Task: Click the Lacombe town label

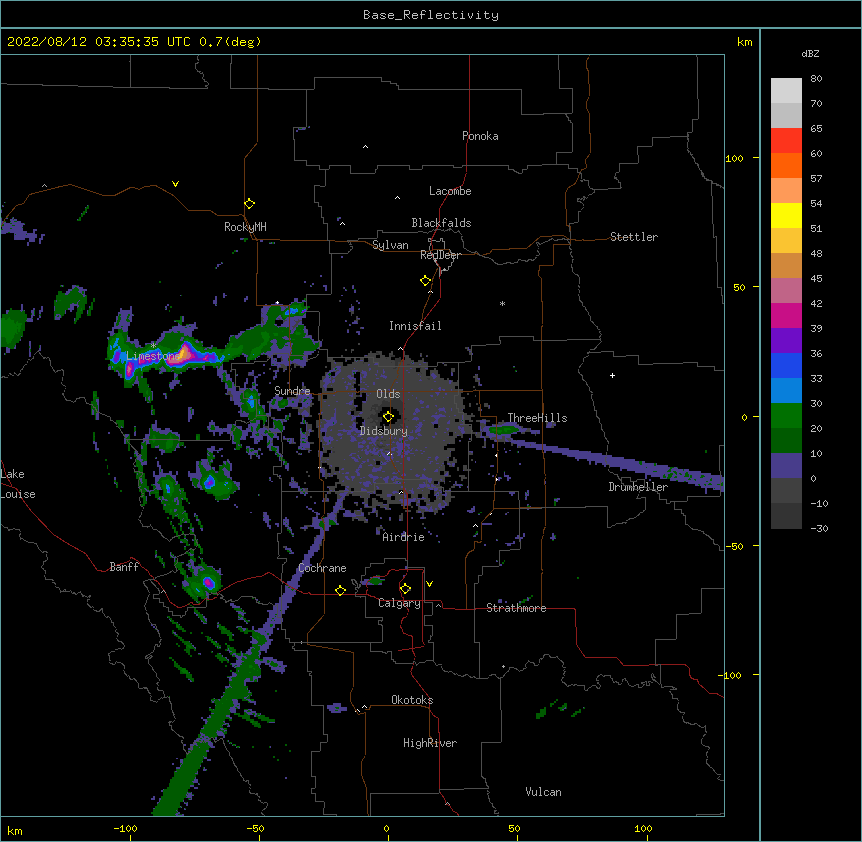Action: click(450, 191)
